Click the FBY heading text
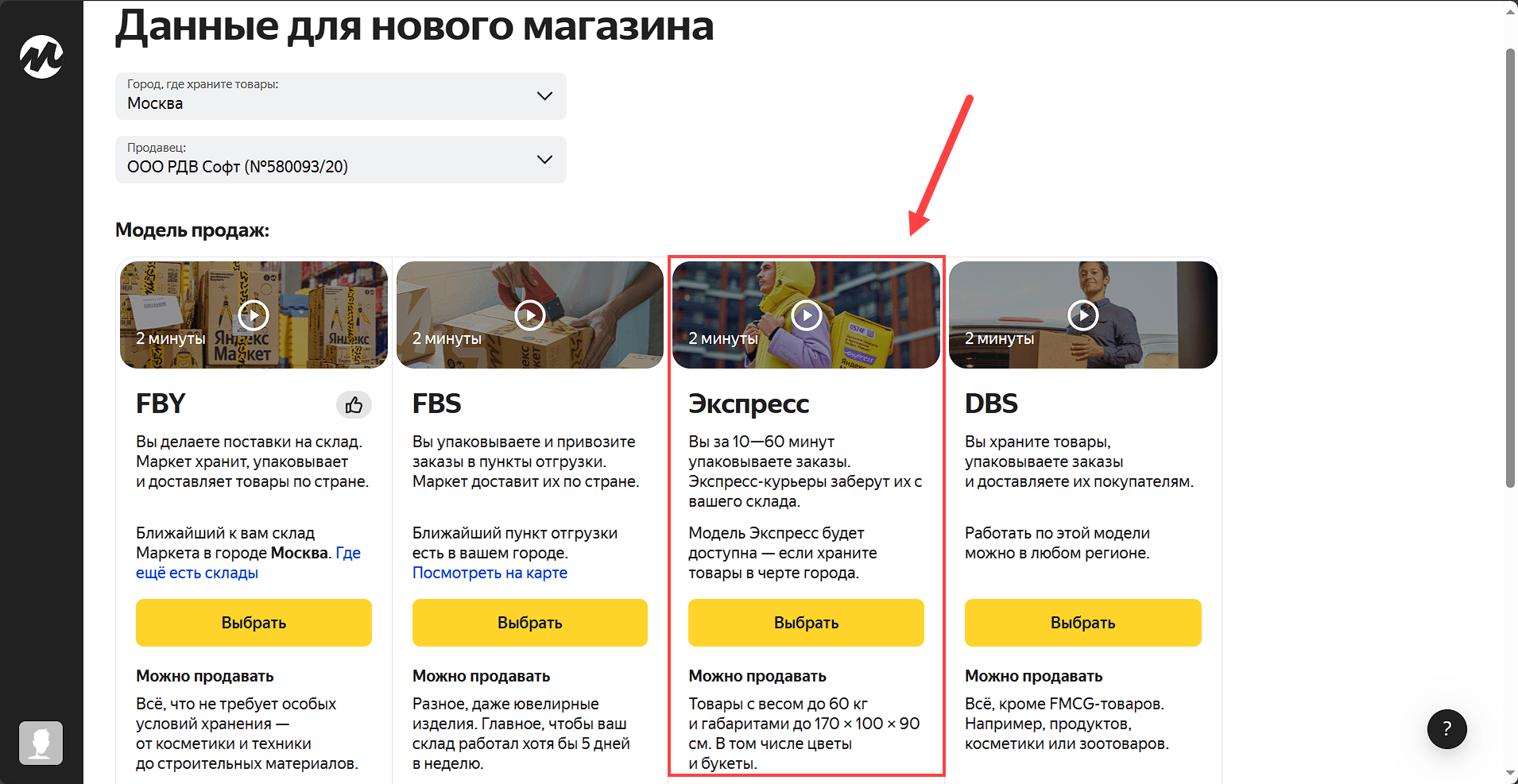The width and height of the screenshot is (1518, 784). (161, 404)
